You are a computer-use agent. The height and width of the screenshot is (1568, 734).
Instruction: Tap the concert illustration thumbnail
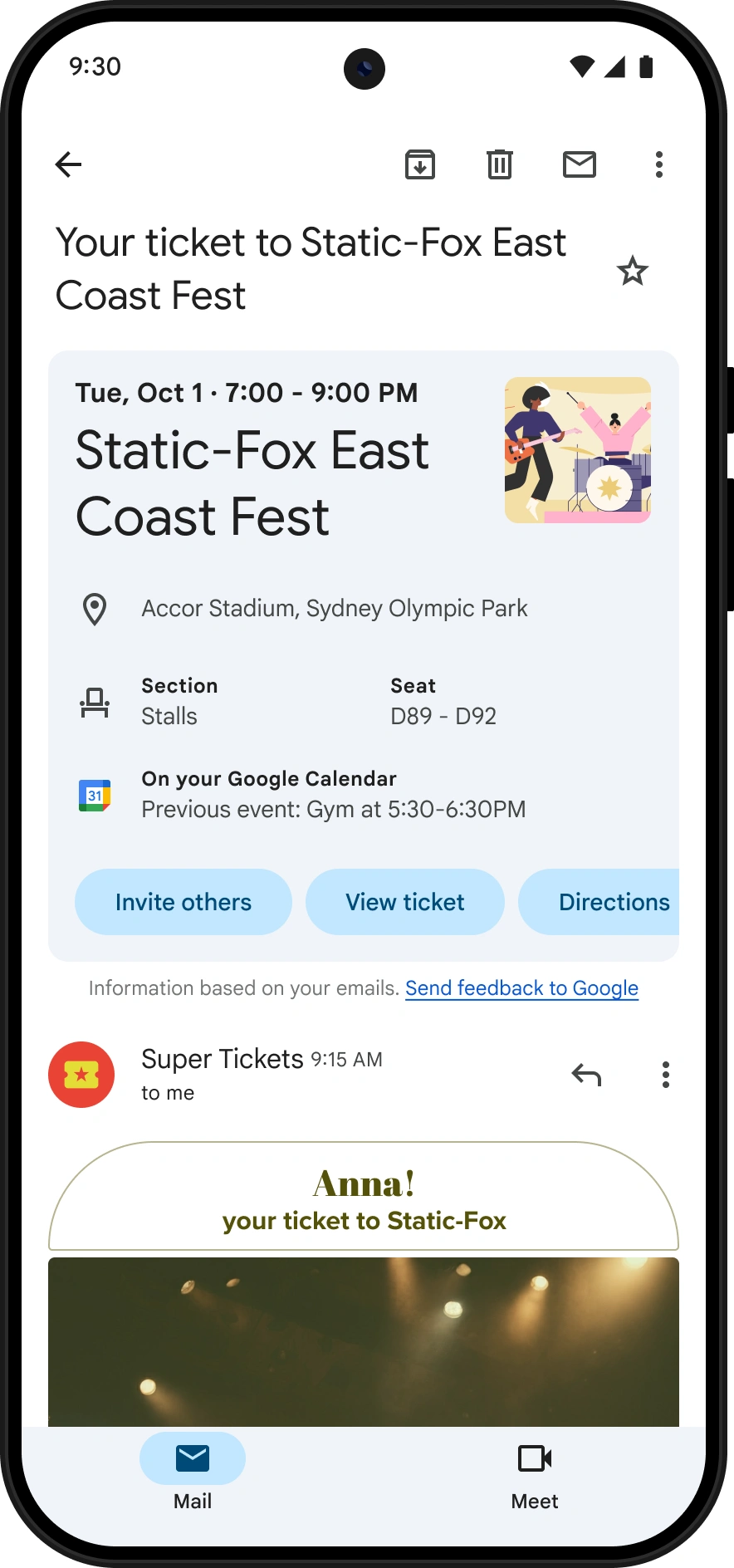tap(578, 450)
